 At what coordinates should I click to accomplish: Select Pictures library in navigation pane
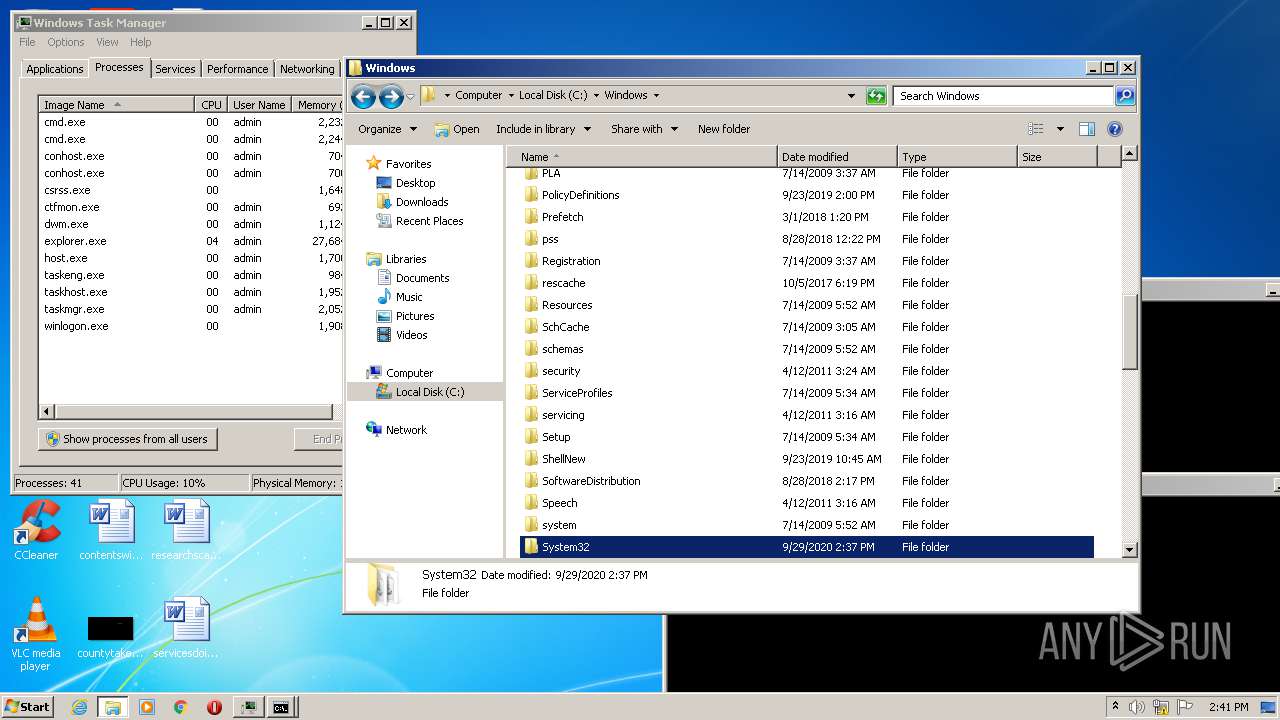(x=414, y=316)
